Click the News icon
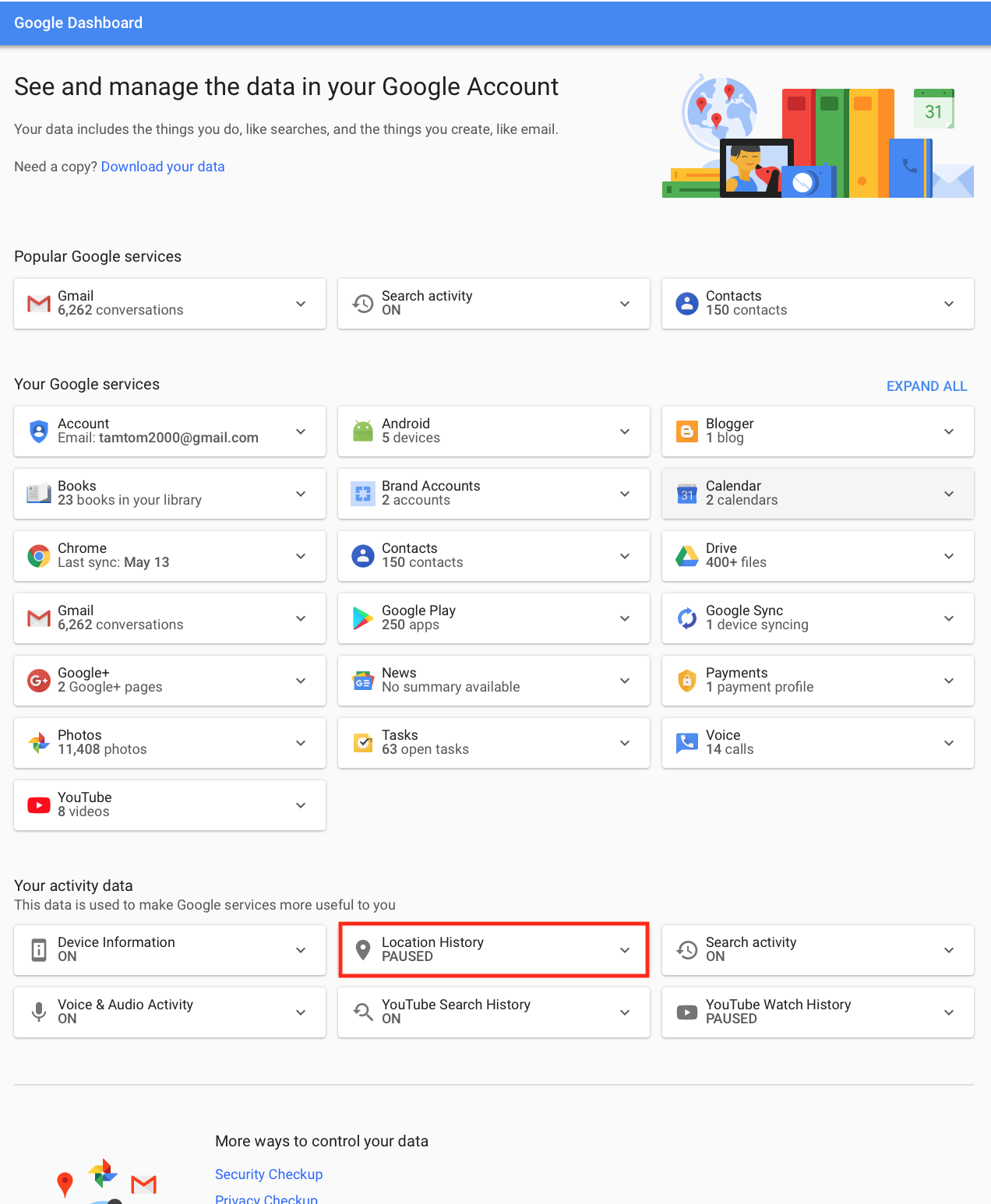The height and width of the screenshot is (1204, 991). tap(363, 681)
